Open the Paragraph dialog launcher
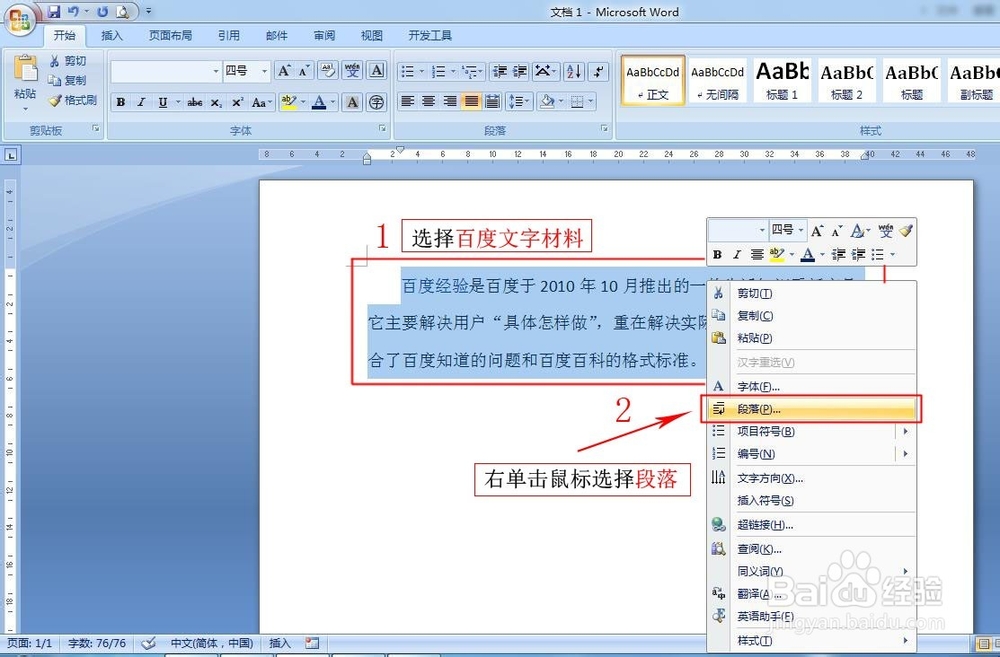Viewport: 1000px width, 657px height. 604,129
